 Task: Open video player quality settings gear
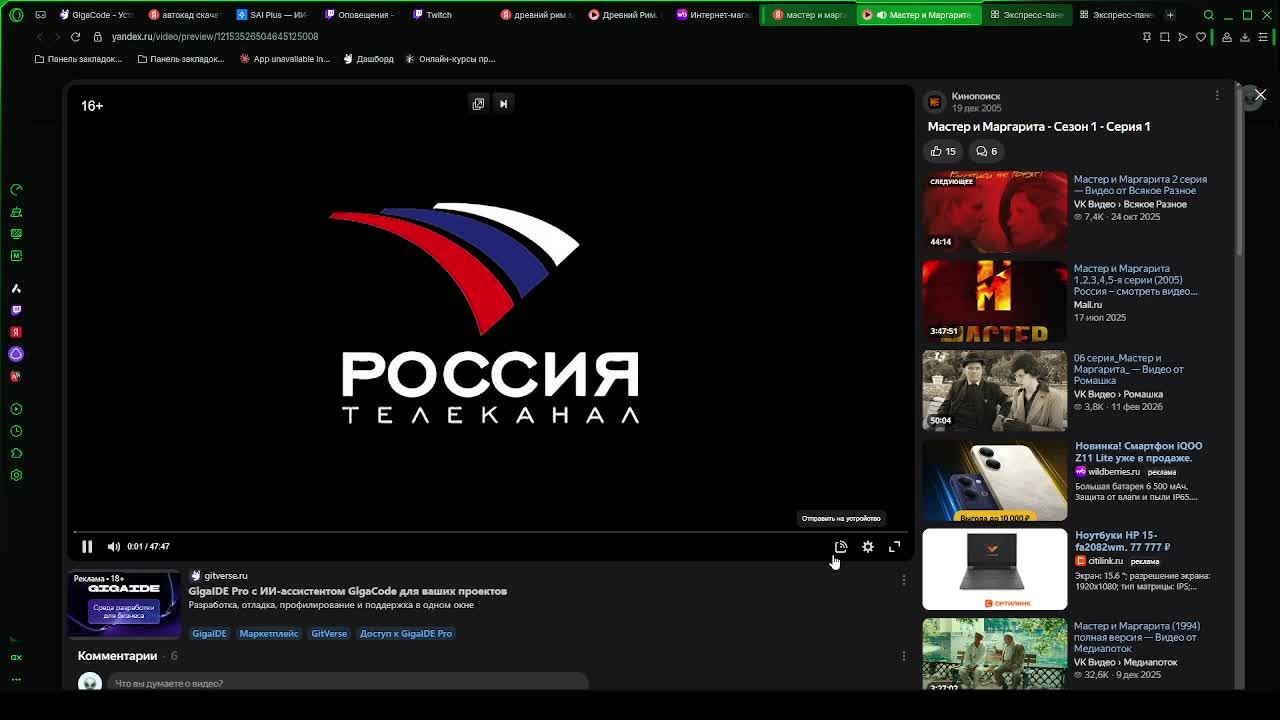pyautogui.click(x=868, y=547)
